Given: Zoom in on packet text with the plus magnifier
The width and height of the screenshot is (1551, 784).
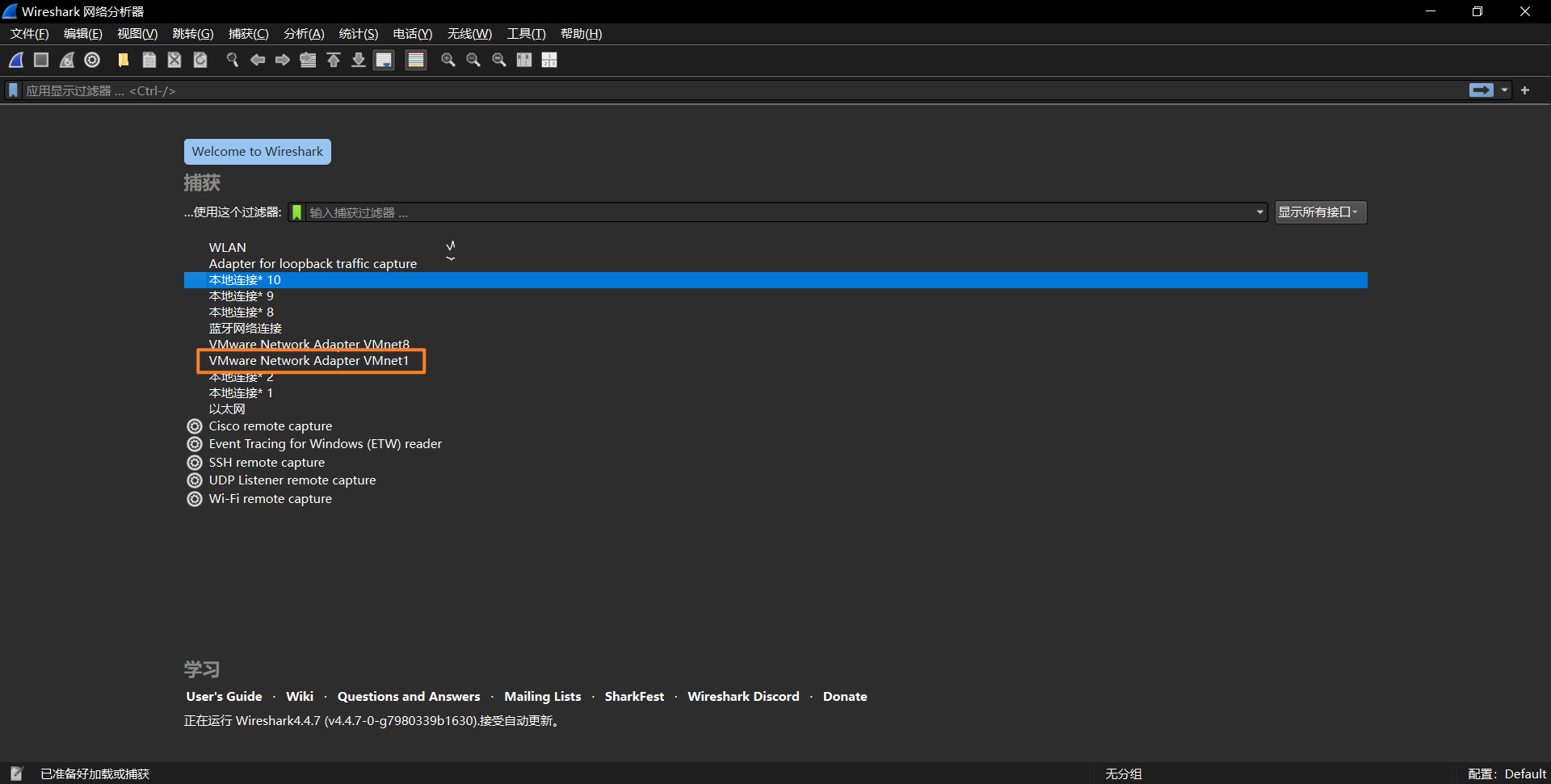Looking at the screenshot, I should pos(448,60).
